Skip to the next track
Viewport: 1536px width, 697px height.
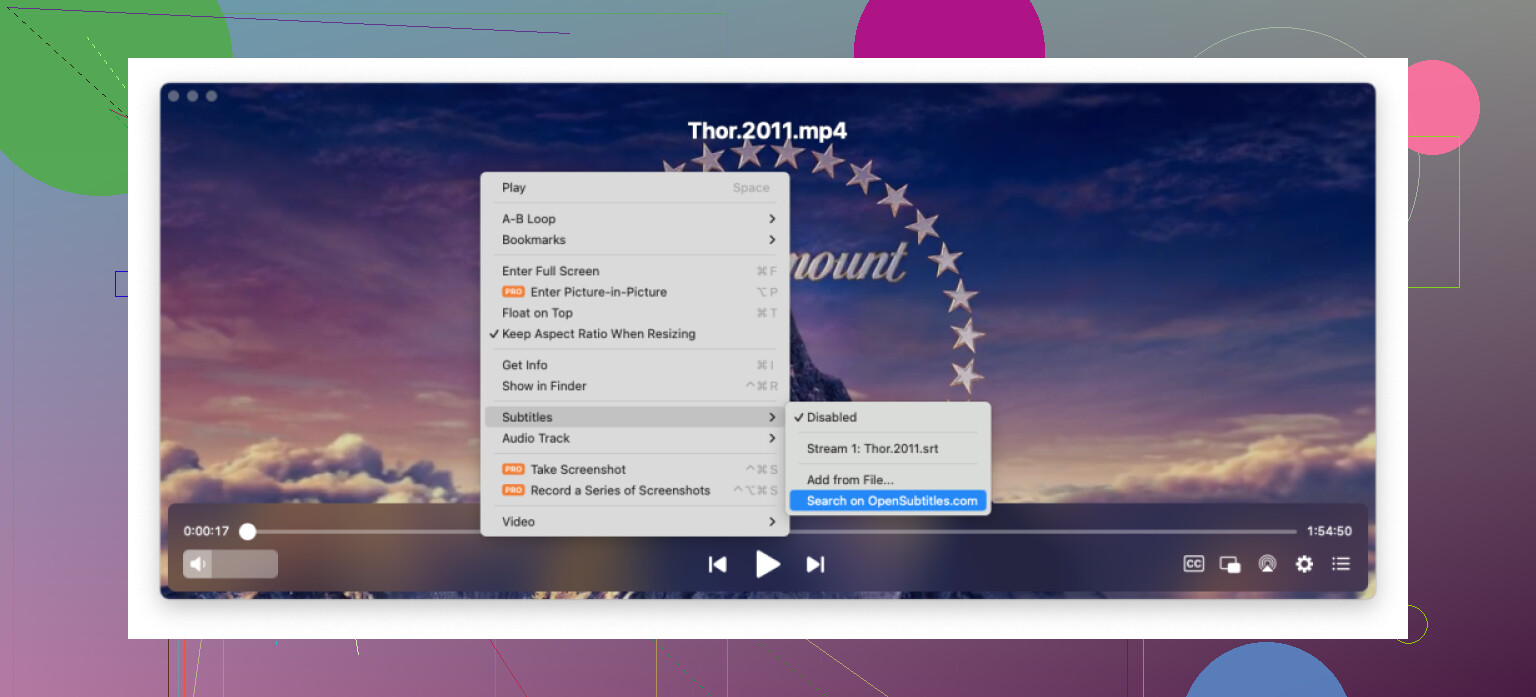coord(815,564)
